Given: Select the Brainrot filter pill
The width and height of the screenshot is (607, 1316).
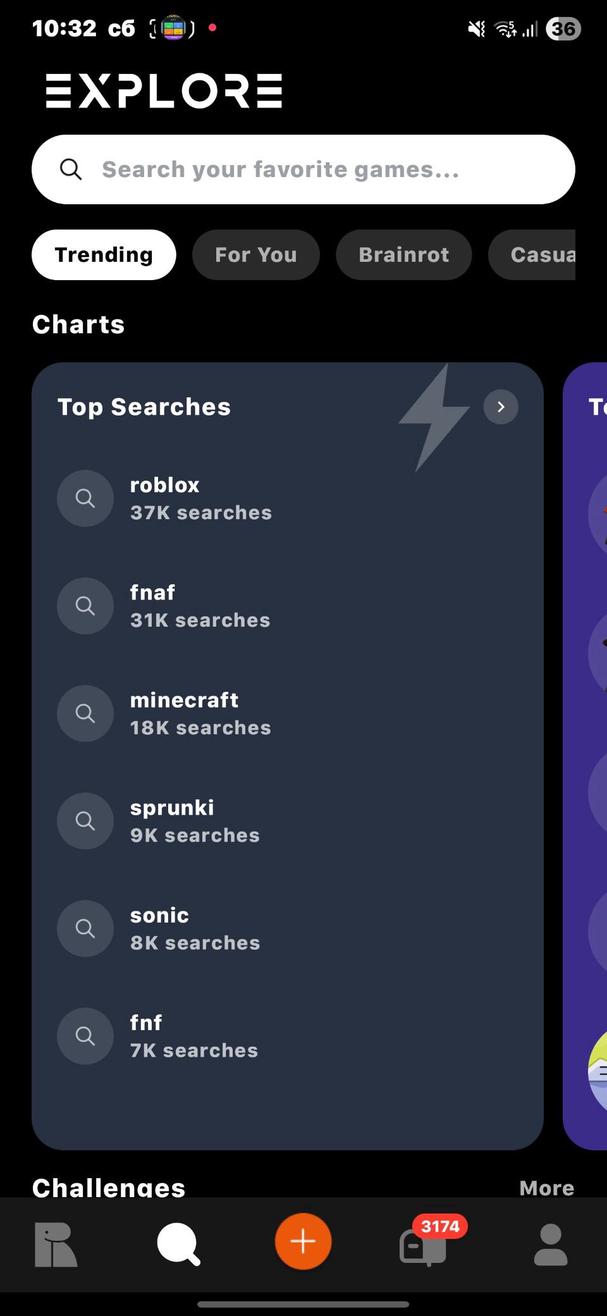Looking at the screenshot, I should [x=403, y=254].
